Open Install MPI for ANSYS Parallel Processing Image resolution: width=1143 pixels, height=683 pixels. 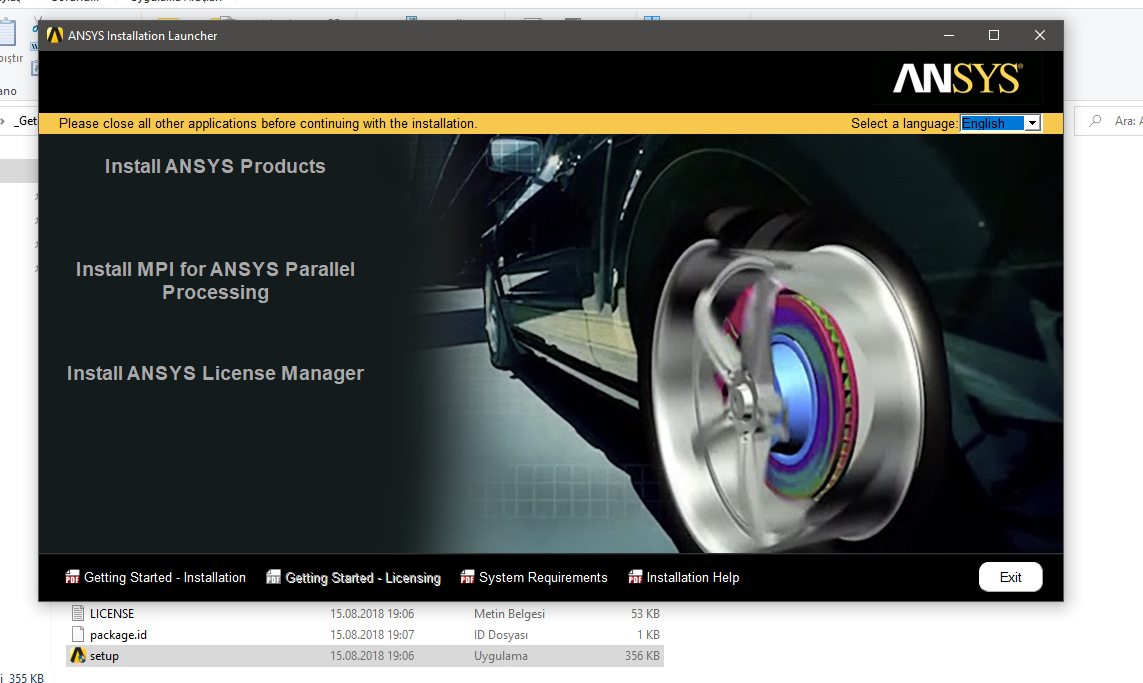215,281
